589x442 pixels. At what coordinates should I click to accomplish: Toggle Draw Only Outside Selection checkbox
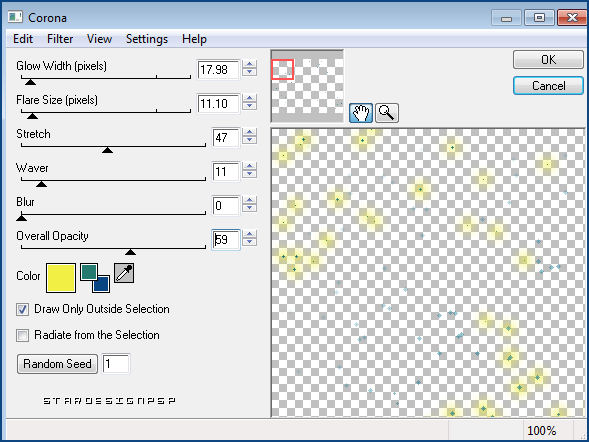click(22, 309)
